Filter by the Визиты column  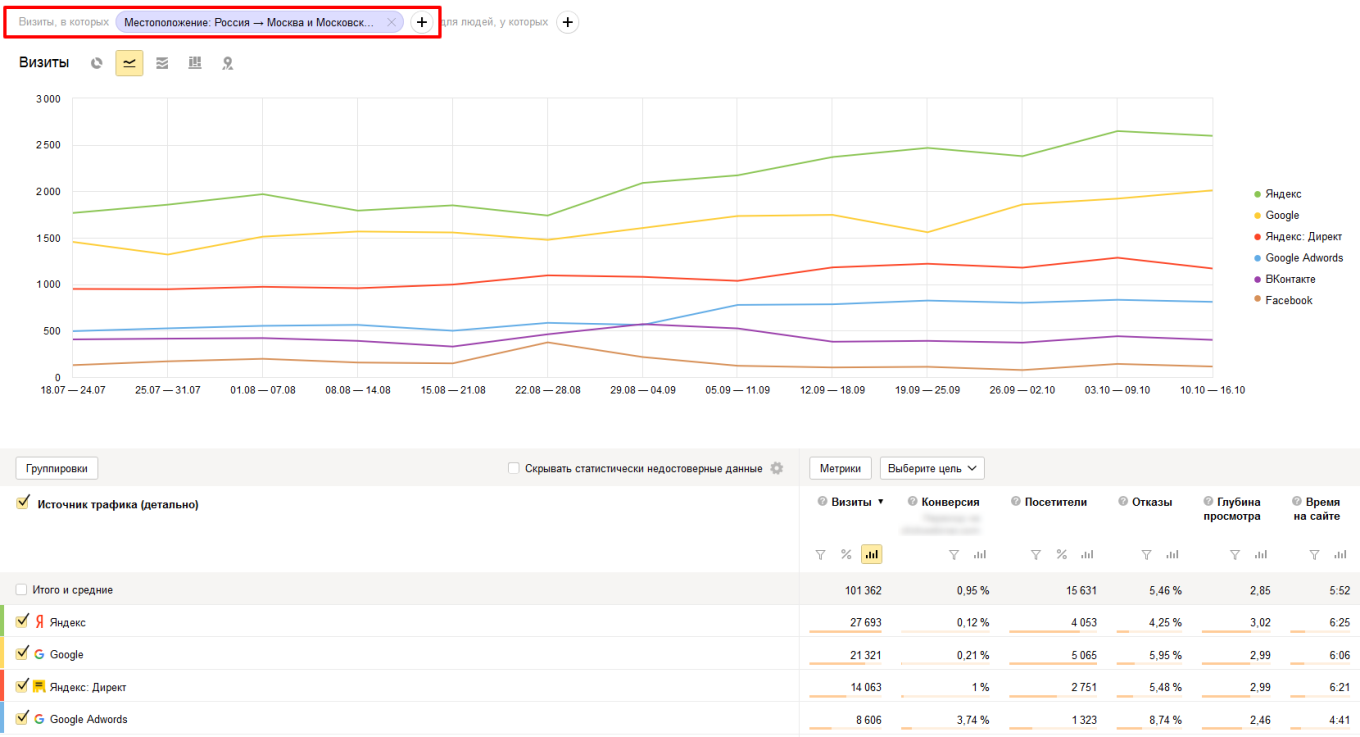click(821, 554)
